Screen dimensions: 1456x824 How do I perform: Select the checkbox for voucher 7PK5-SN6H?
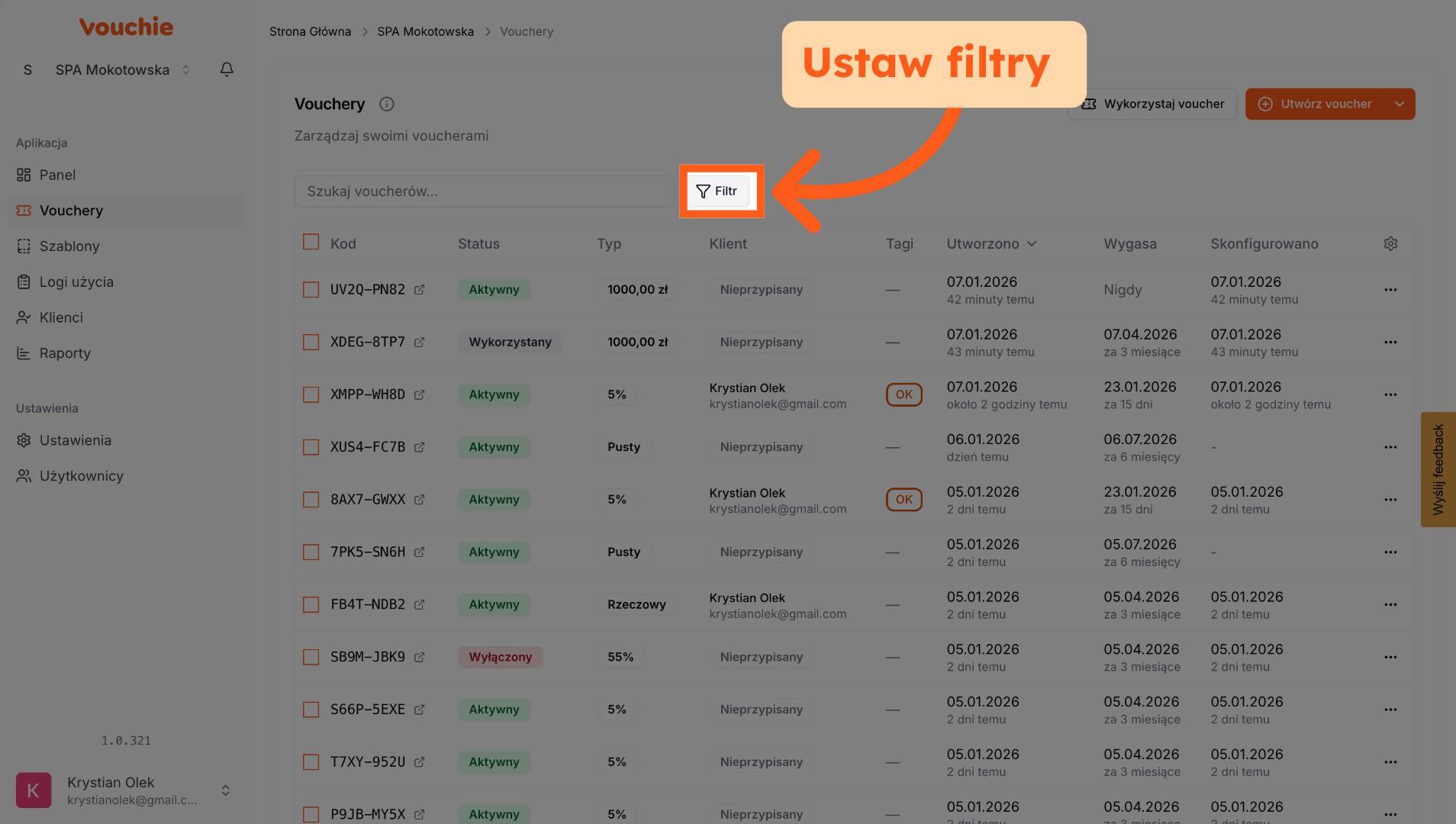coord(311,552)
